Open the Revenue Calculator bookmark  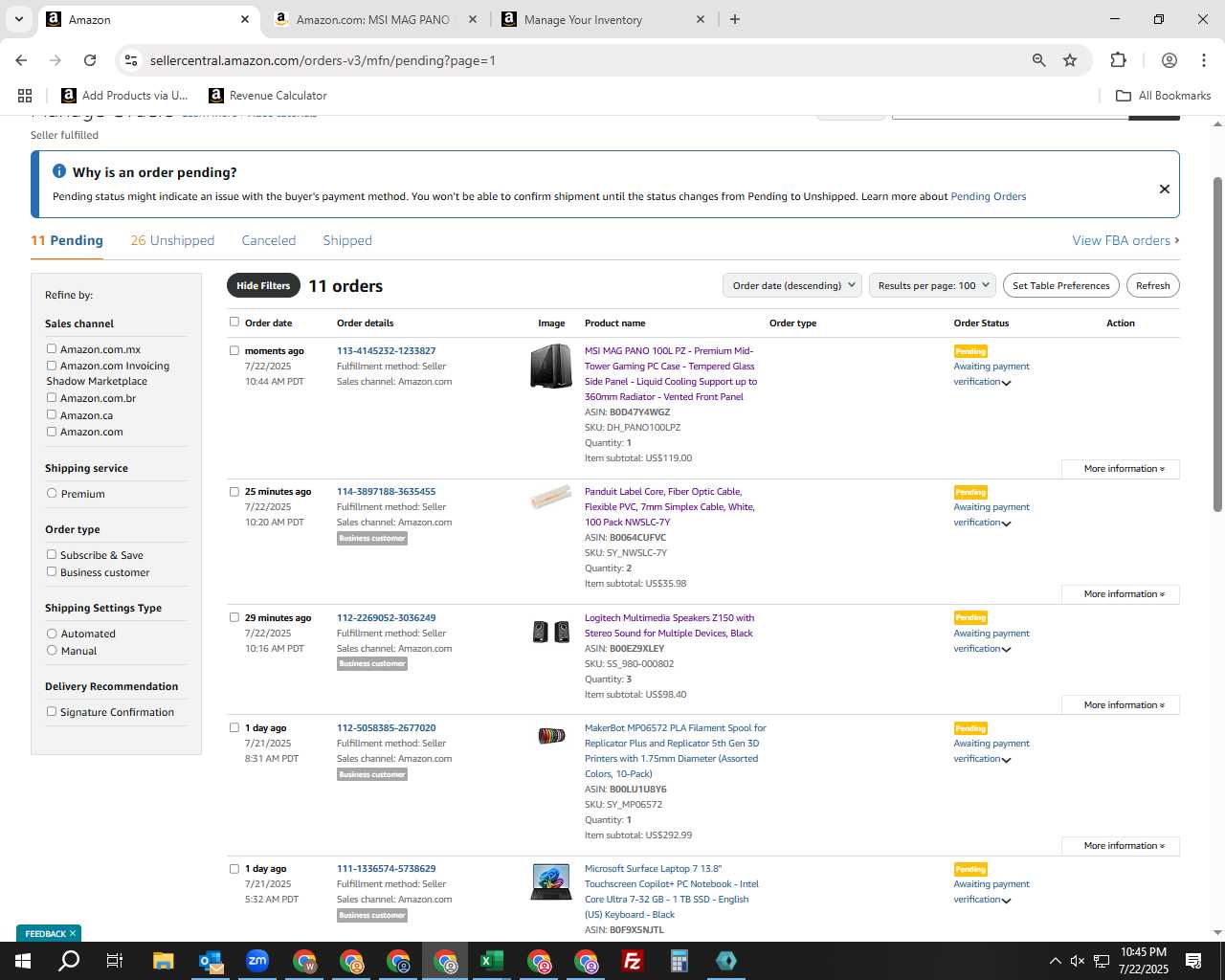[268, 96]
